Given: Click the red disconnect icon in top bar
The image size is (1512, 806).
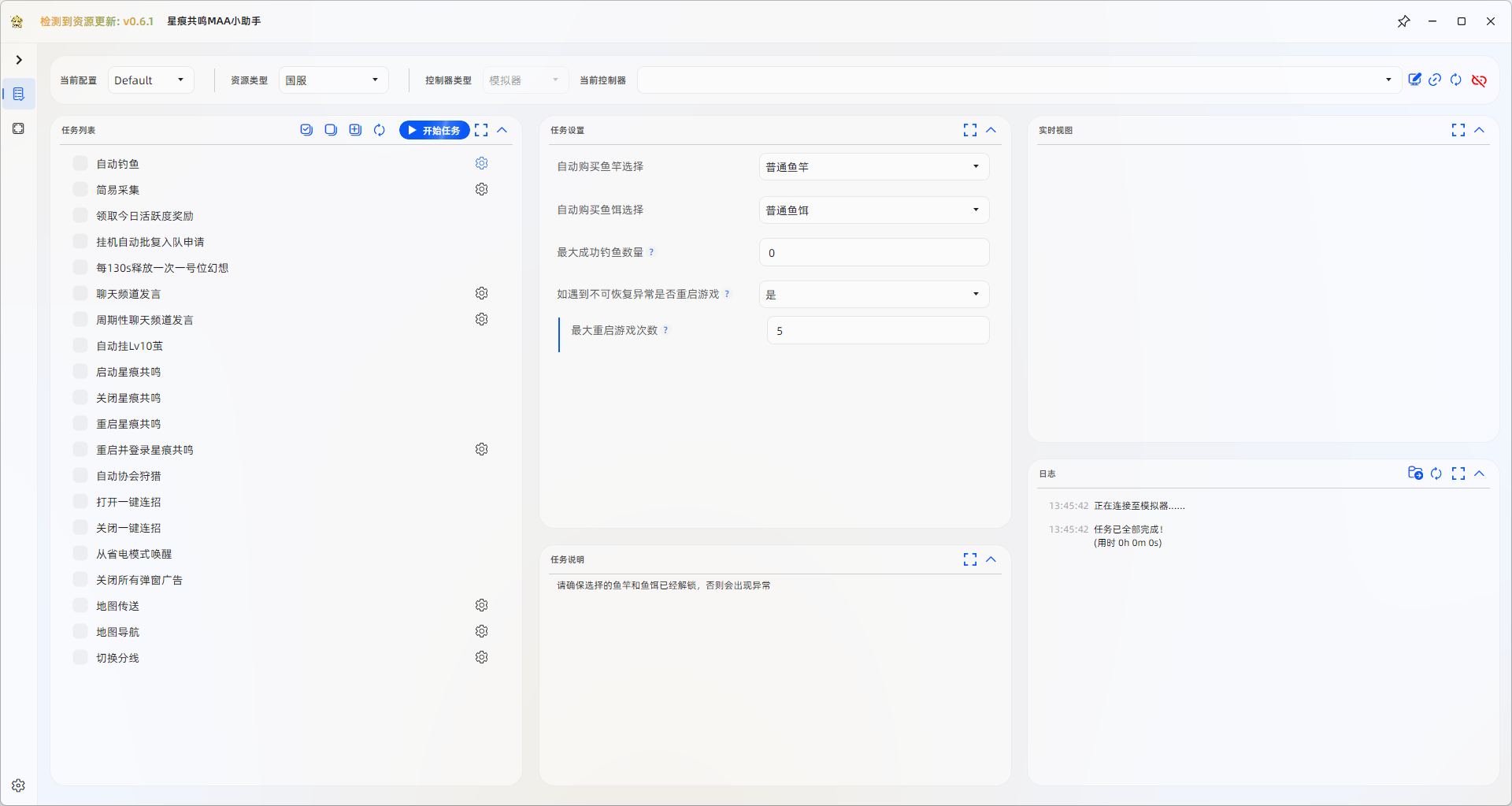Looking at the screenshot, I should tap(1479, 80).
